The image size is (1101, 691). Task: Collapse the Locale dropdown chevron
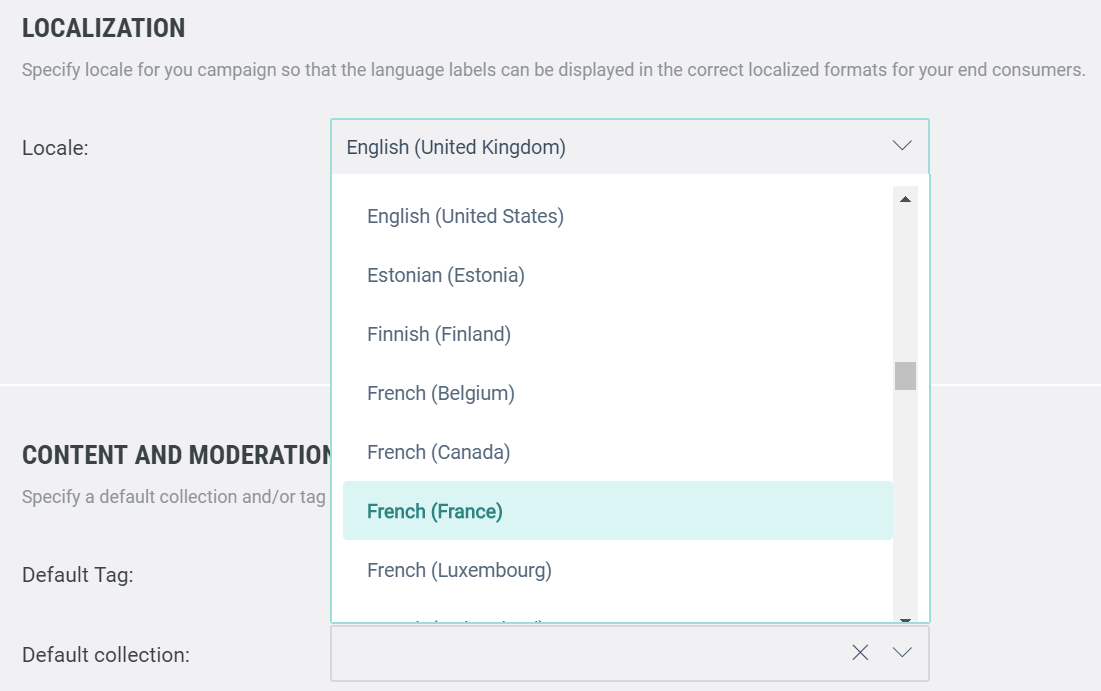click(x=902, y=146)
